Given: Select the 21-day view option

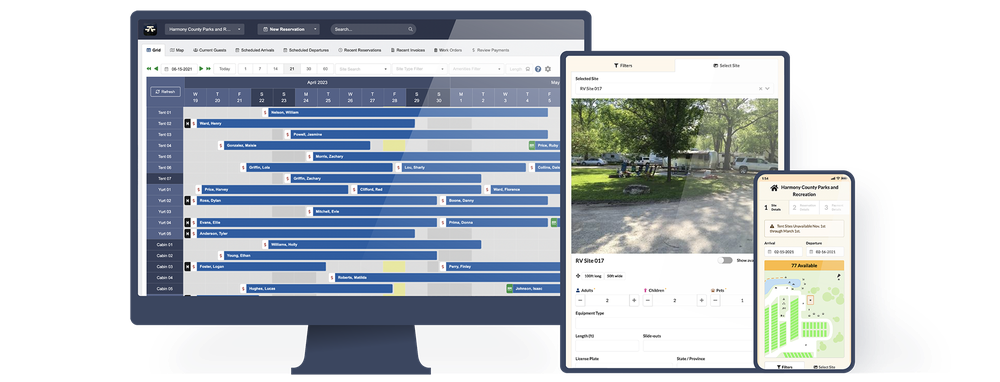Looking at the screenshot, I should coord(292,69).
